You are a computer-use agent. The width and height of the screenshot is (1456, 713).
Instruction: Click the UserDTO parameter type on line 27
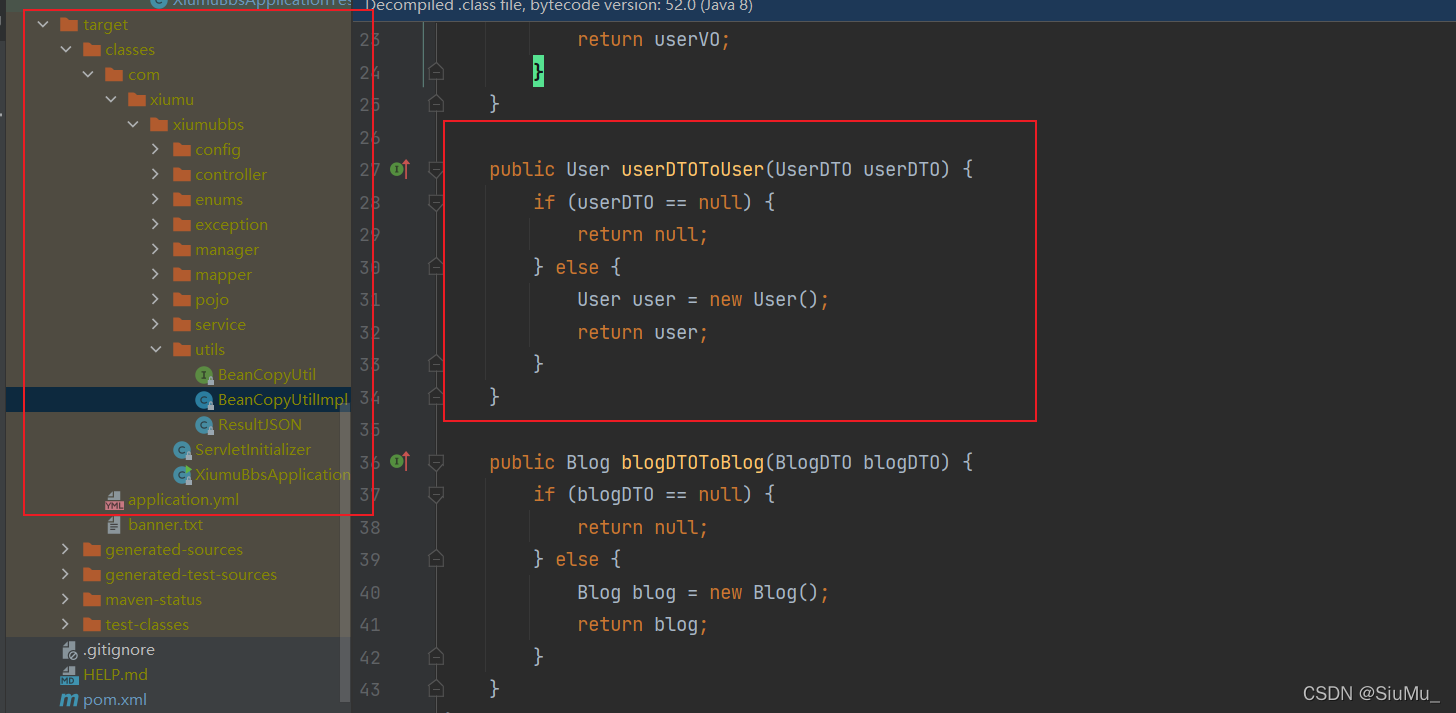coord(814,169)
